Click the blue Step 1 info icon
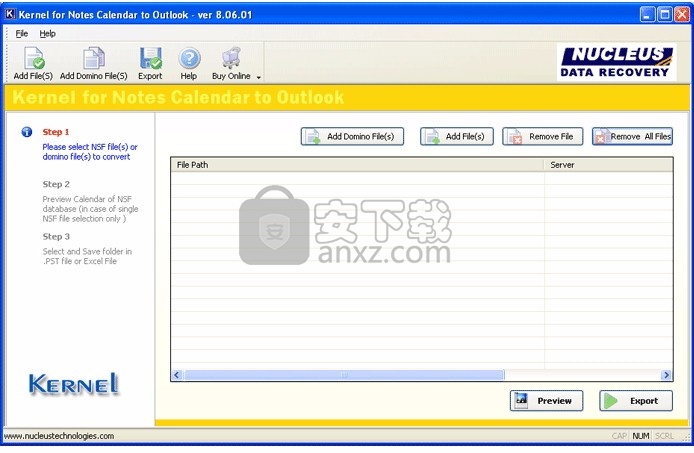This screenshot has width=694, height=453. click(27, 132)
